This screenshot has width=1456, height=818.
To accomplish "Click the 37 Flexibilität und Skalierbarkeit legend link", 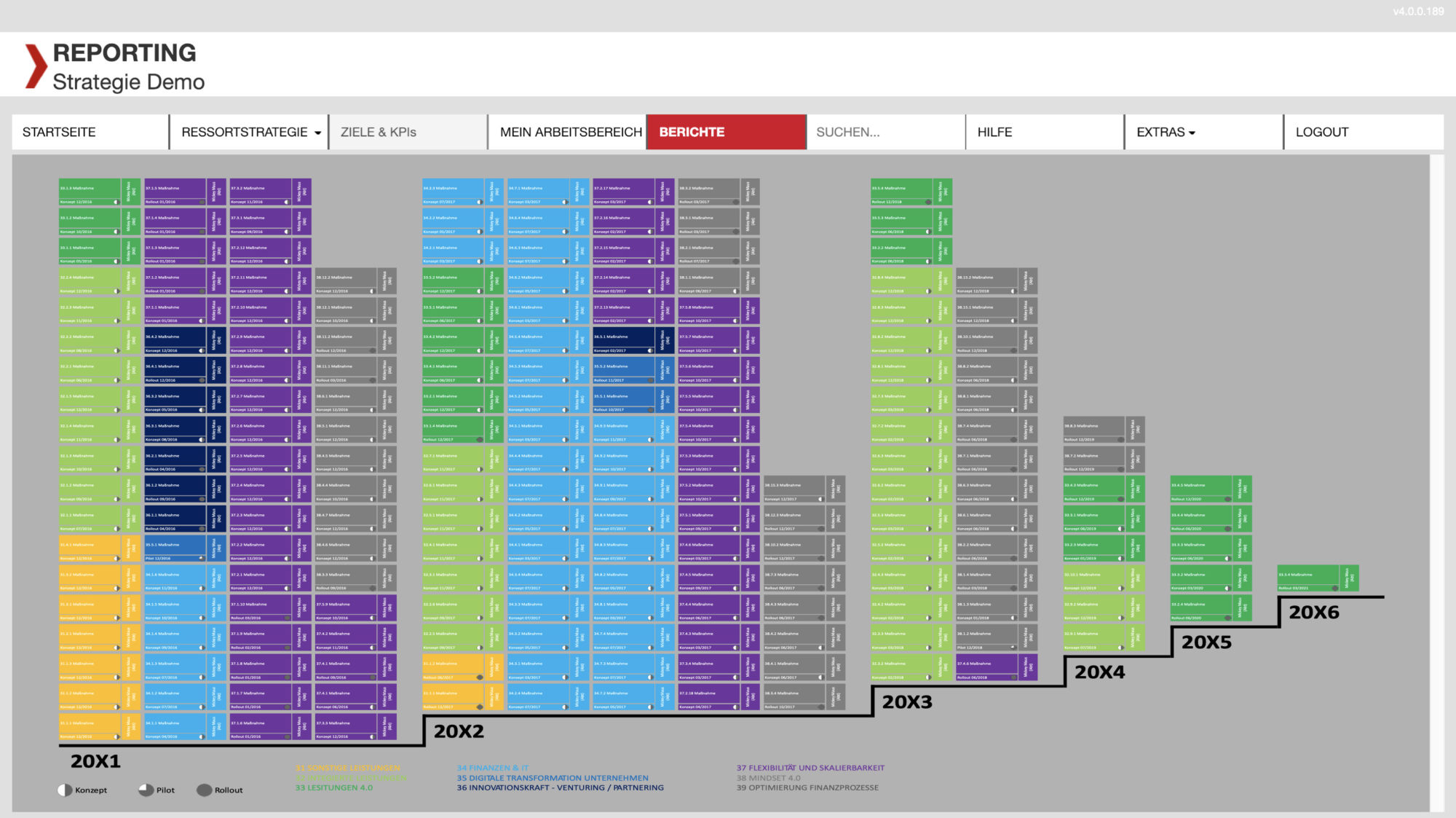I will pos(810,768).
